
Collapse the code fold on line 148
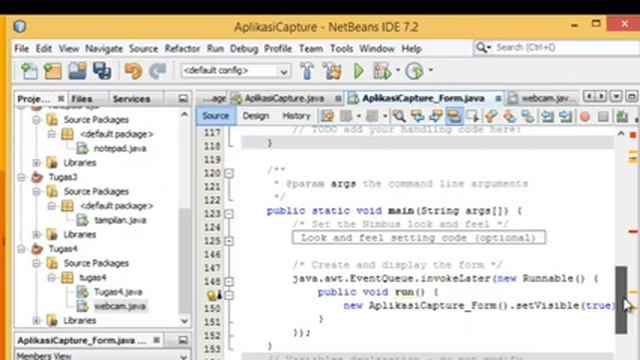click(x=229, y=282)
